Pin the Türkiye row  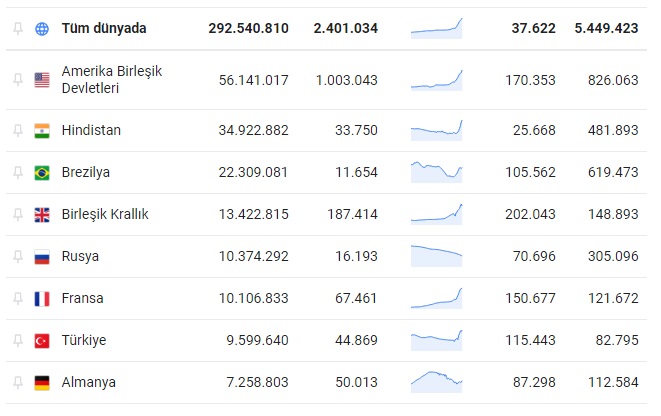(17, 340)
